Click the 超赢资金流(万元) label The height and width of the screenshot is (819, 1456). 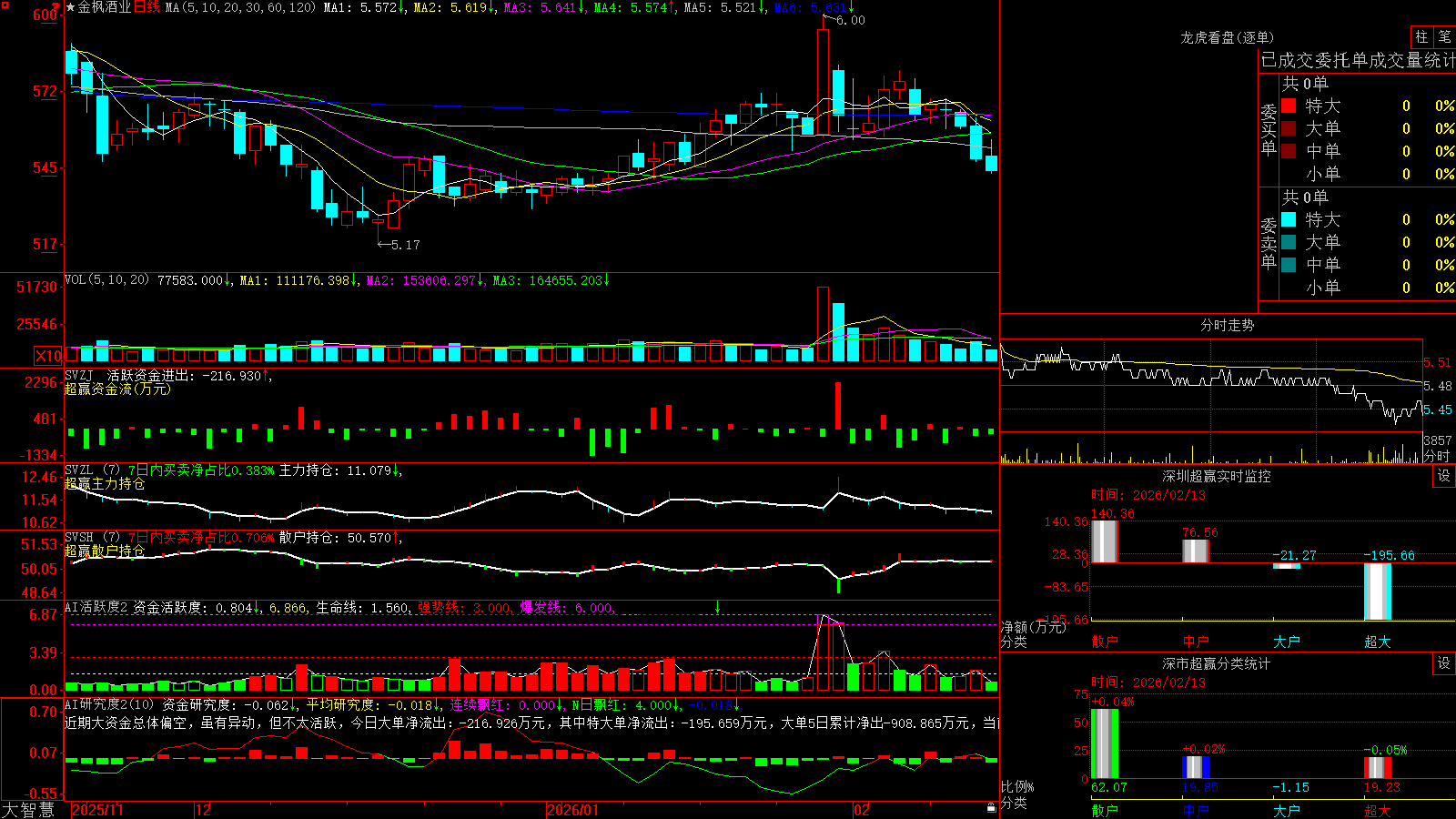click(x=117, y=389)
